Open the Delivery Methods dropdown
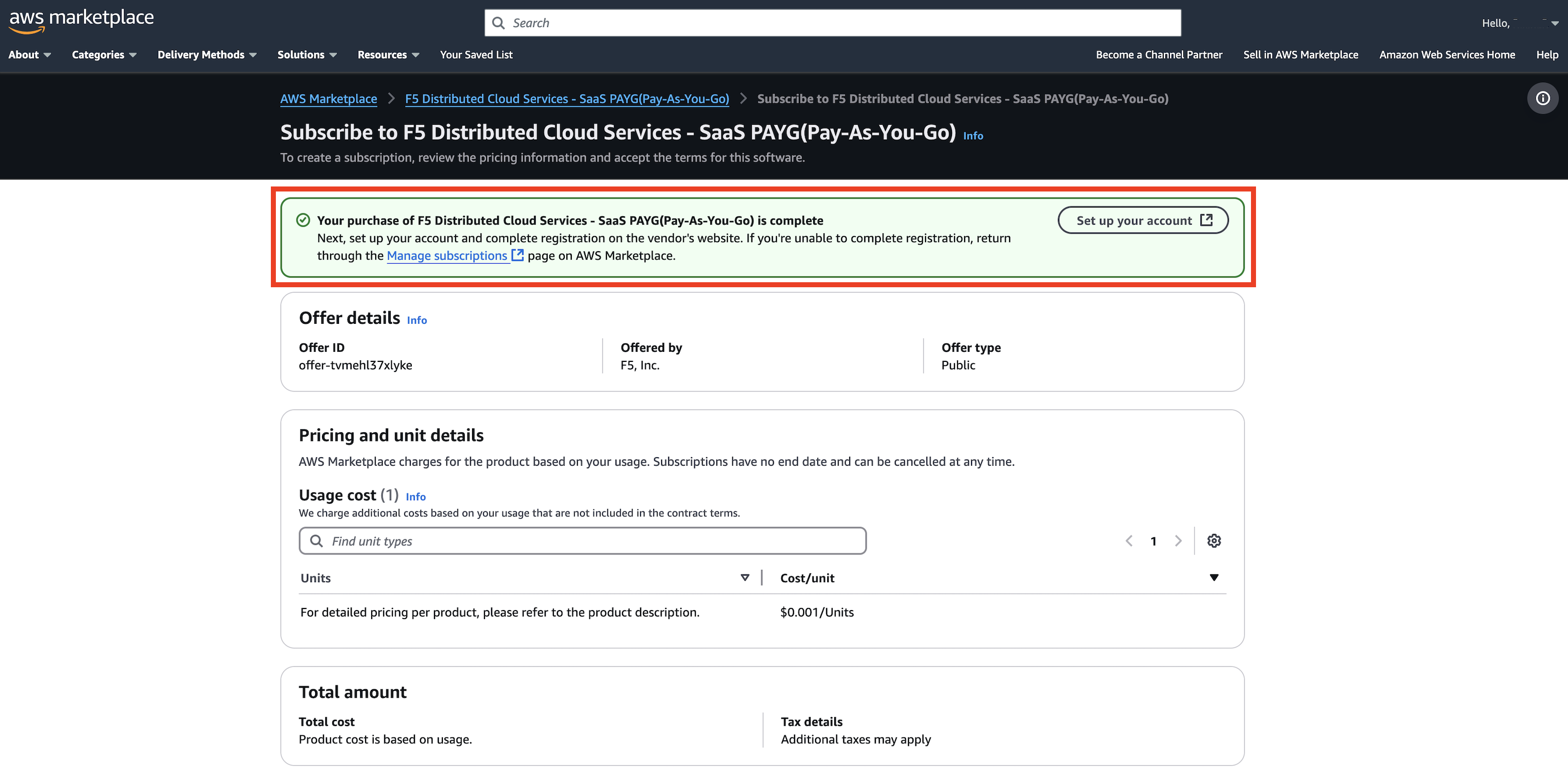Viewport: 1568px width, 782px height. tap(206, 55)
